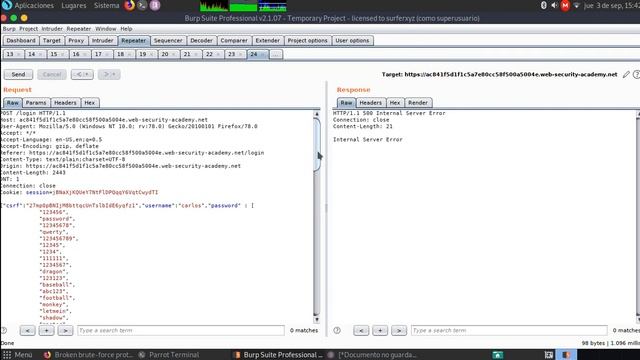Open the Repeater menu in the menu bar
Image resolution: width=640 pixels, height=360 pixels.
(79, 29)
